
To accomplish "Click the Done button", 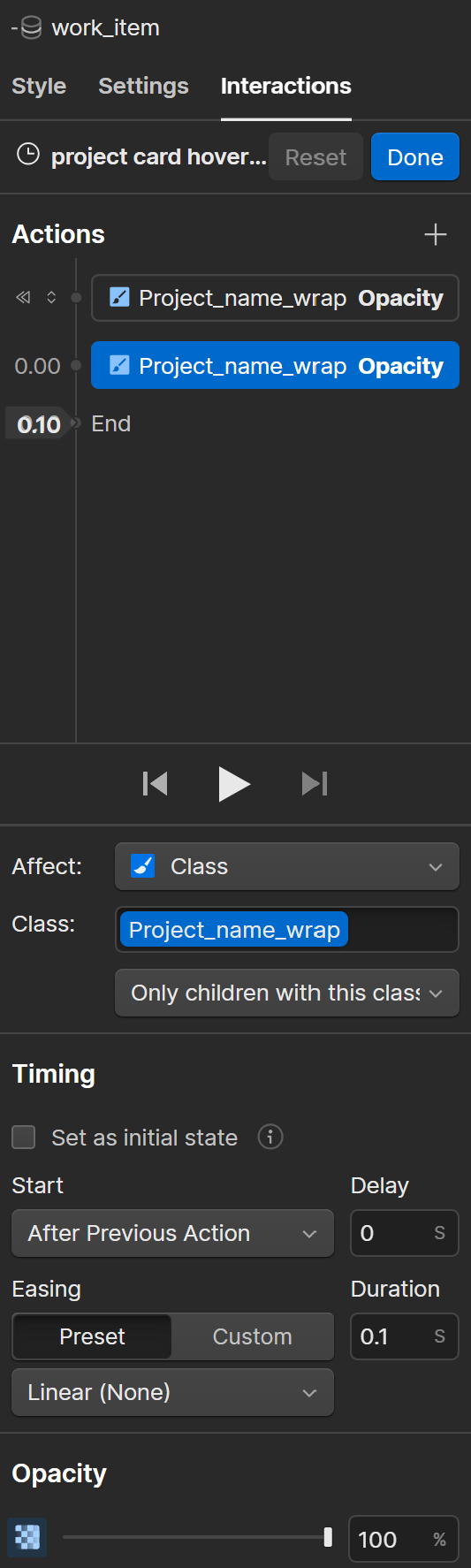I will point(415,156).
